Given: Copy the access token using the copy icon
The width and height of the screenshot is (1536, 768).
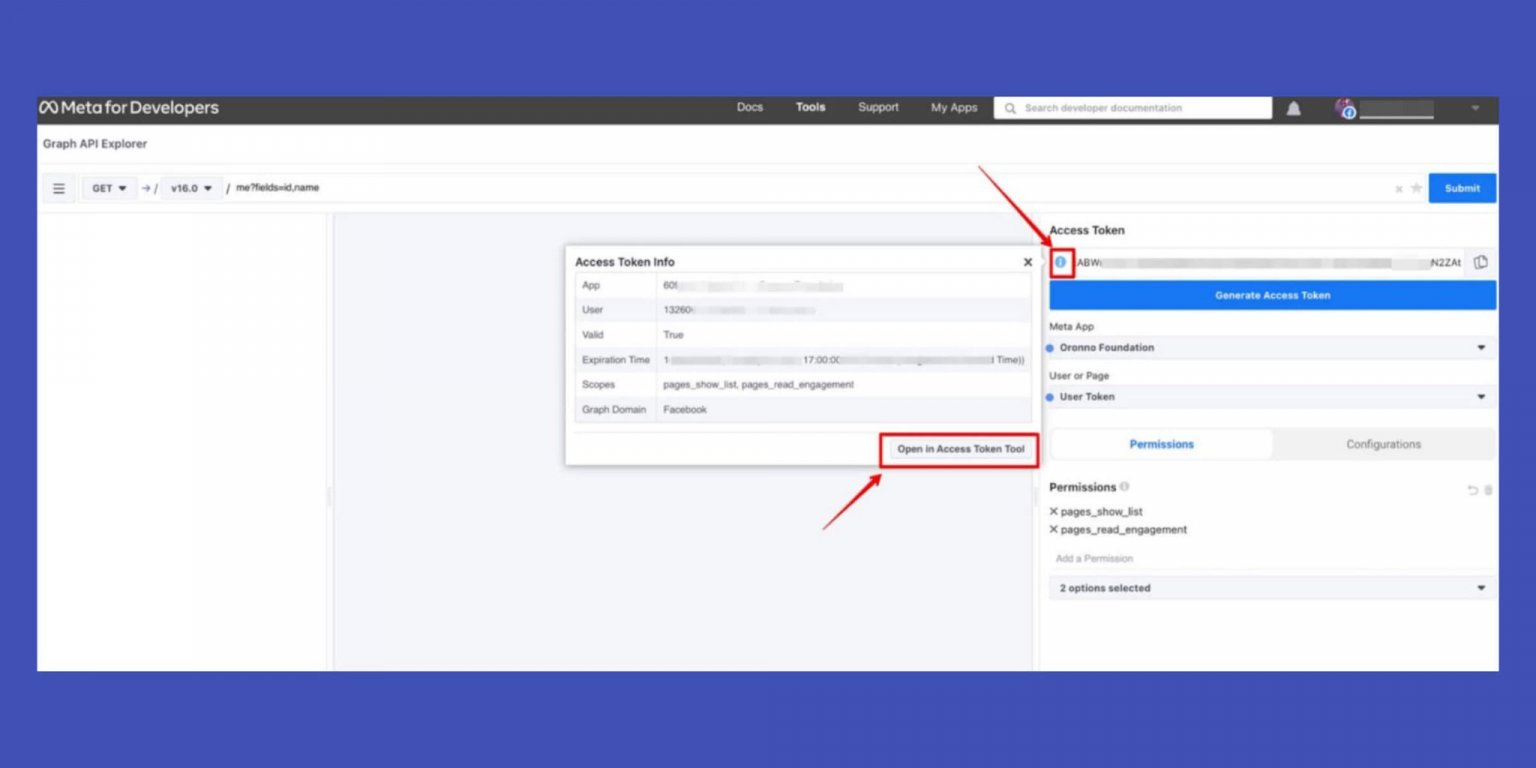Looking at the screenshot, I should (x=1481, y=261).
